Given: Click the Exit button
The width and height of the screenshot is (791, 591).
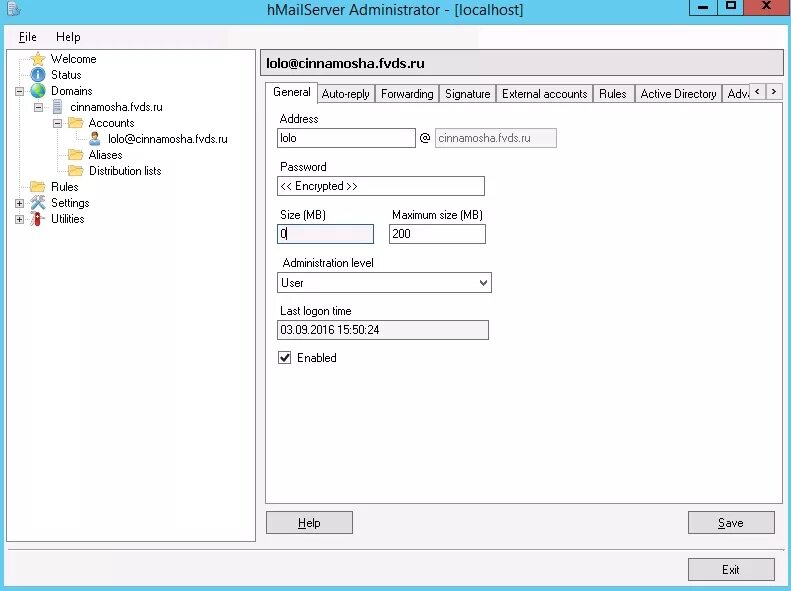Looking at the screenshot, I should [731, 569].
